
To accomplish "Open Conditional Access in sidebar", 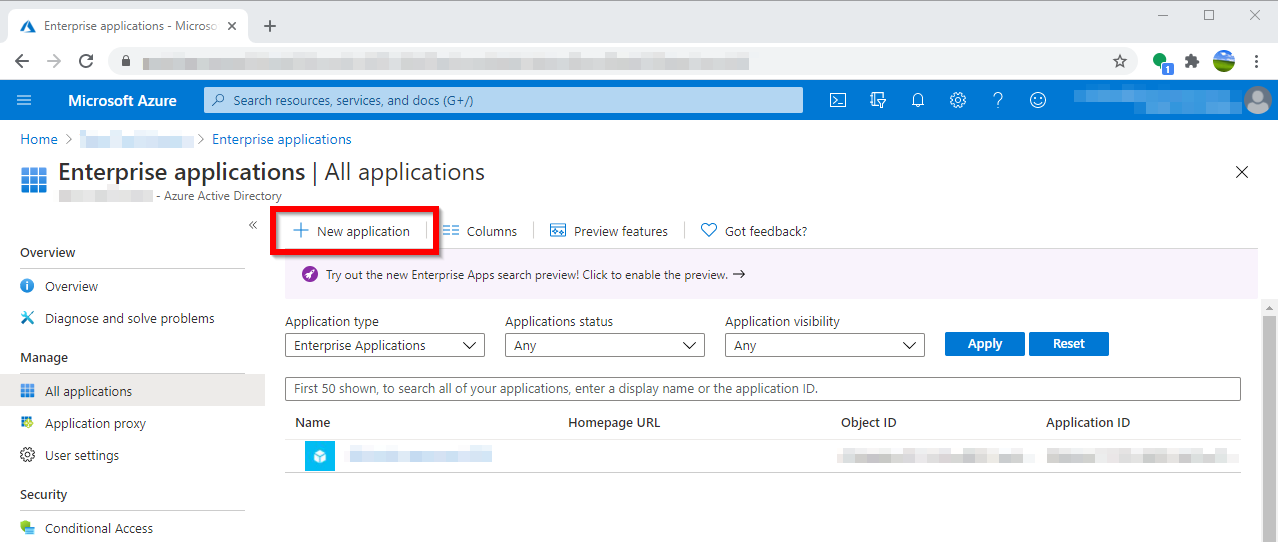I will click(x=98, y=528).
